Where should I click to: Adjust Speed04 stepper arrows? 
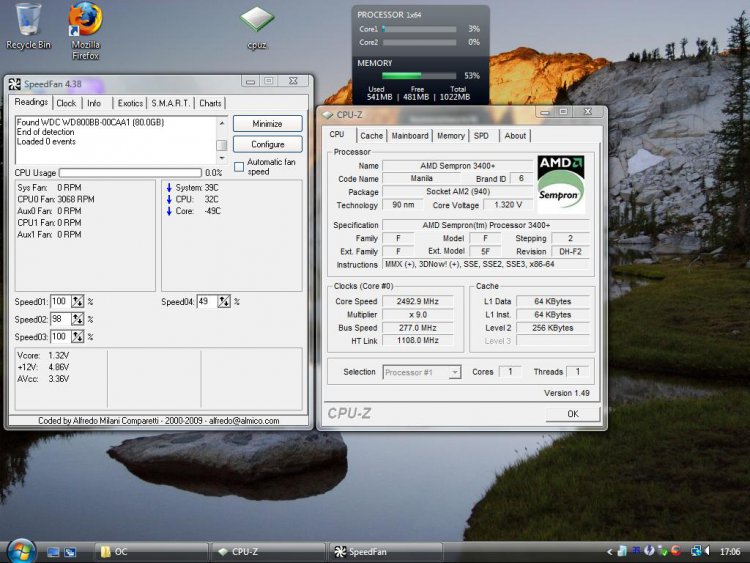pyautogui.click(x=224, y=301)
